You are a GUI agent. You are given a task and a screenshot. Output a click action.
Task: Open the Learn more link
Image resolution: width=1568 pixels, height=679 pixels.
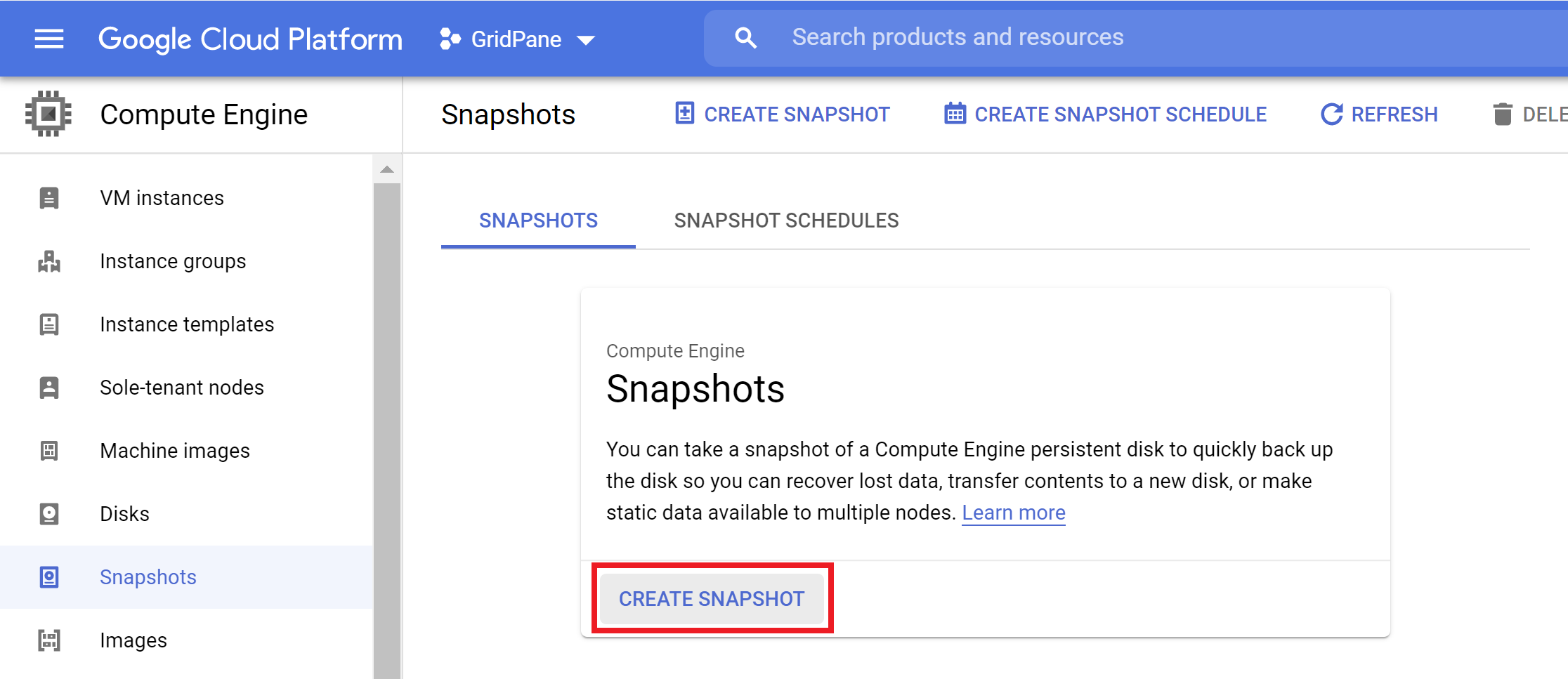[x=1013, y=512]
